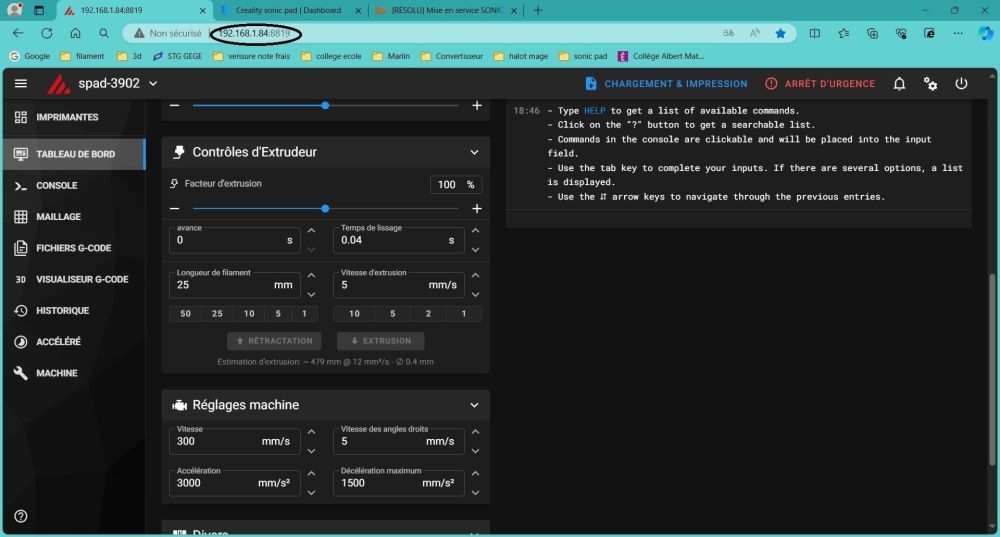Adjust the Facteur d'extrusion slider

(325, 209)
